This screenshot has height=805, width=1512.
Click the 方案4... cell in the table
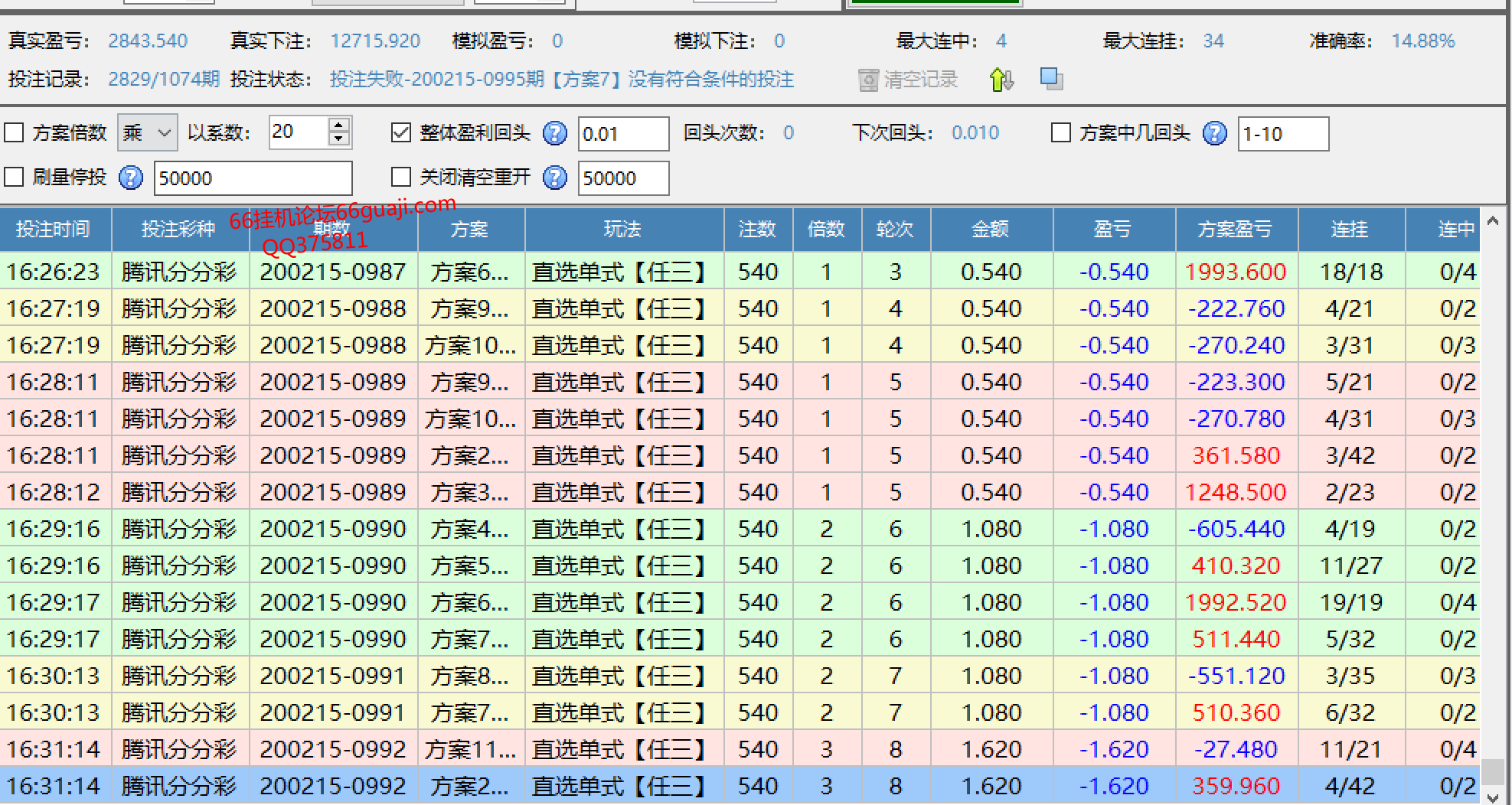[471, 529]
